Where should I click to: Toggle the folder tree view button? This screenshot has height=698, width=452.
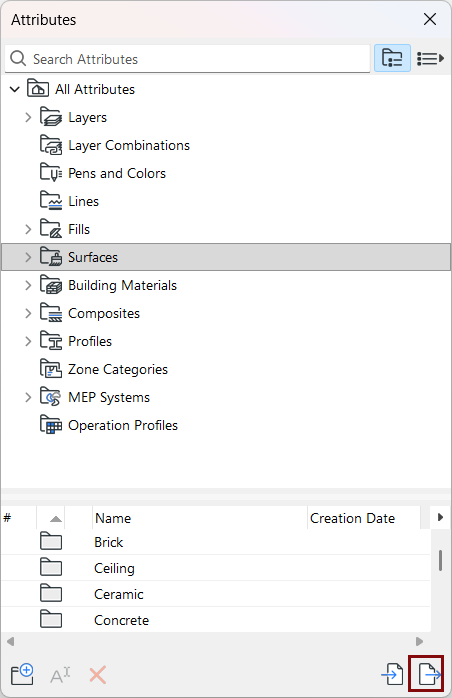point(392,58)
